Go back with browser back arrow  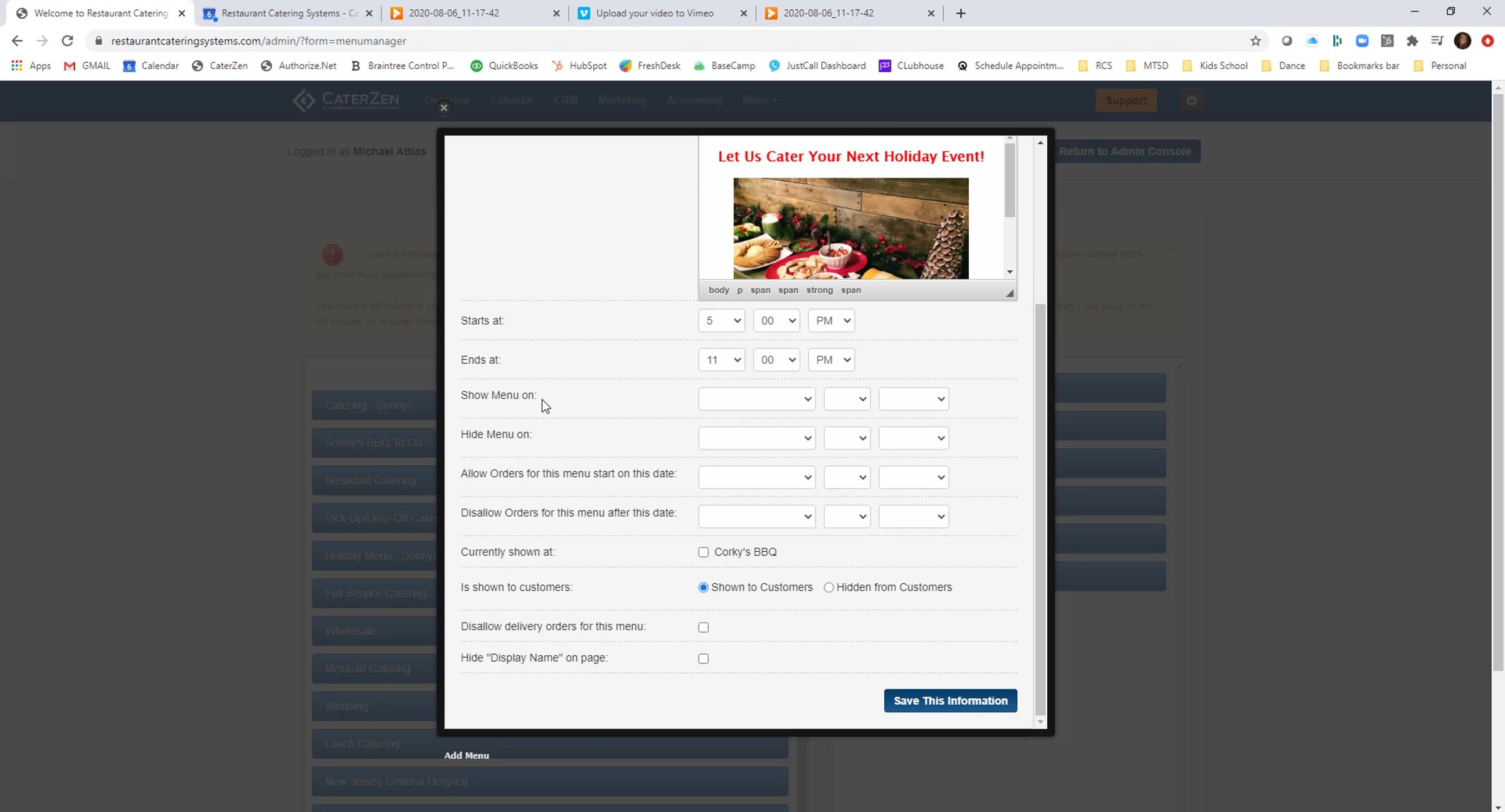[17, 41]
